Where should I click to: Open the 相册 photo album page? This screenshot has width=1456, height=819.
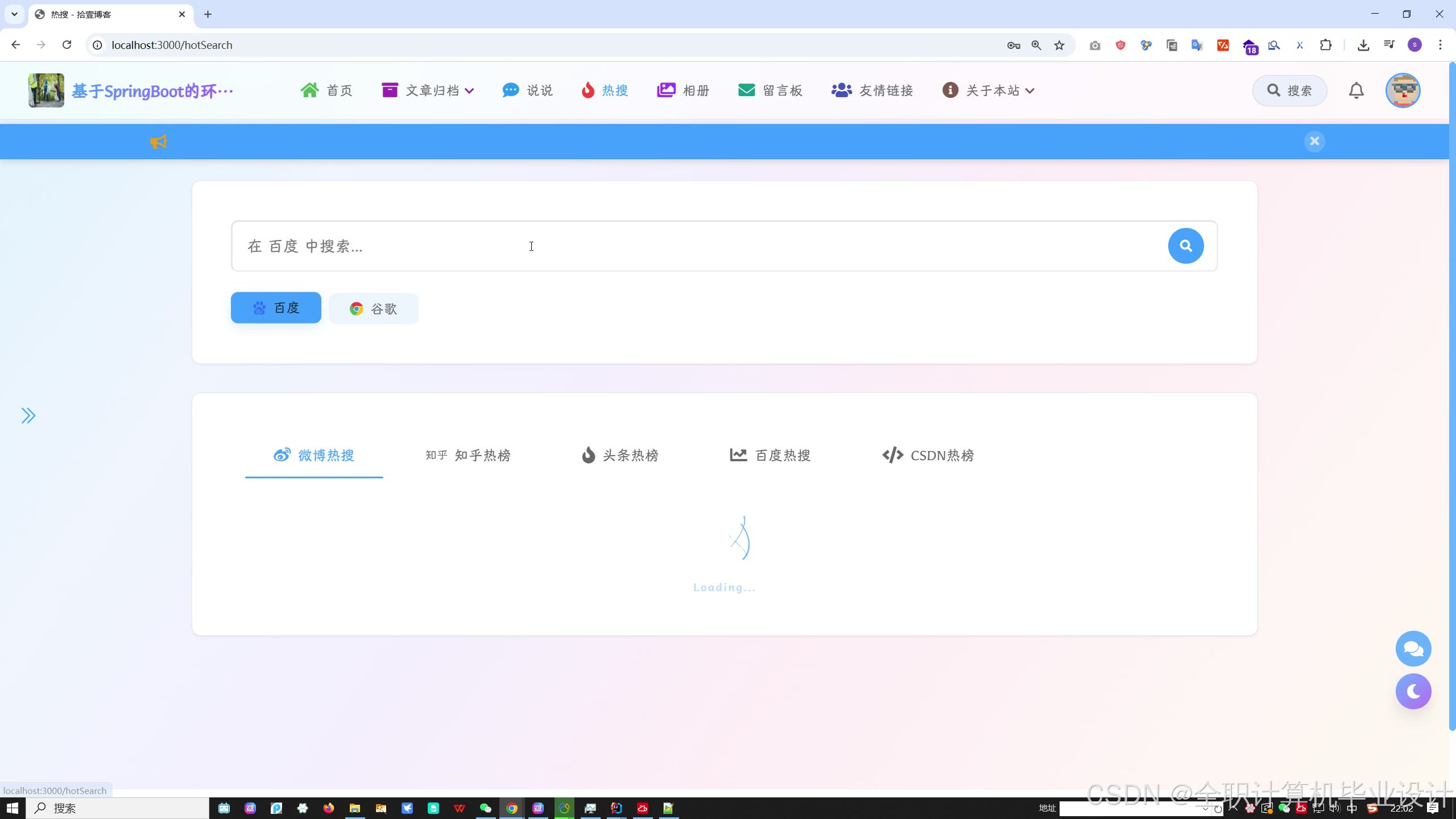683,90
